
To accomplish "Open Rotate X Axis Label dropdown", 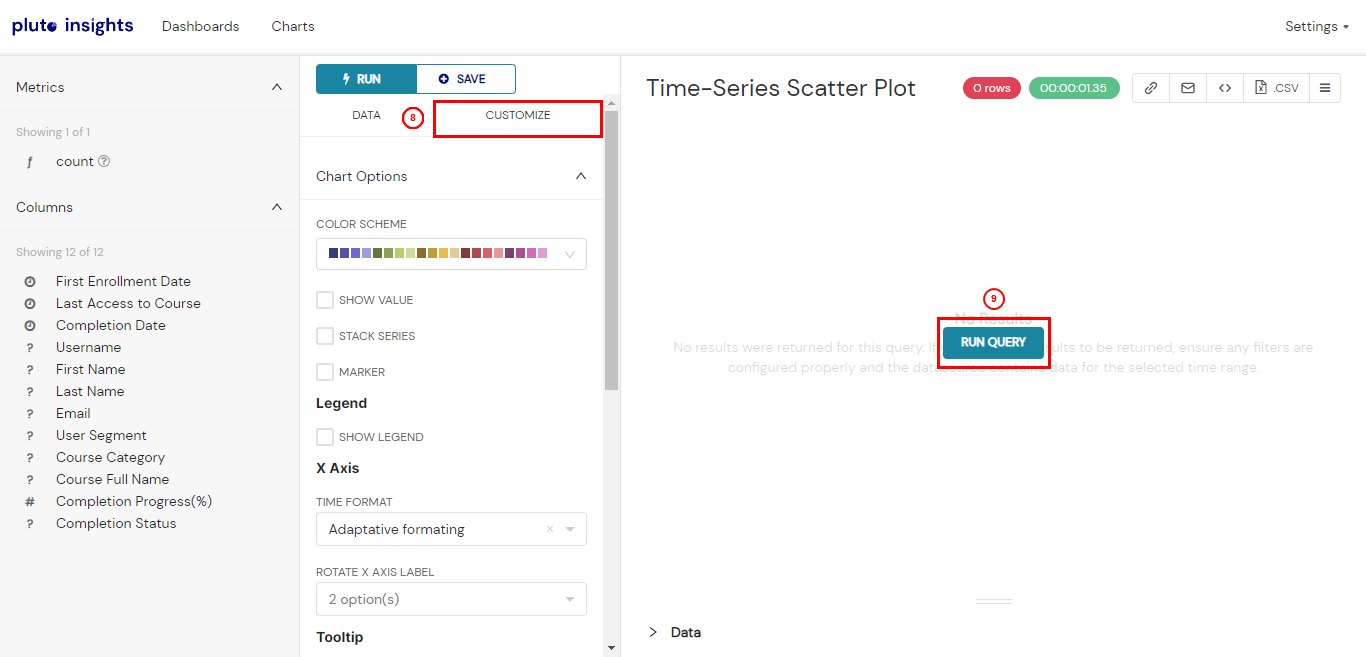I will click(x=451, y=599).
